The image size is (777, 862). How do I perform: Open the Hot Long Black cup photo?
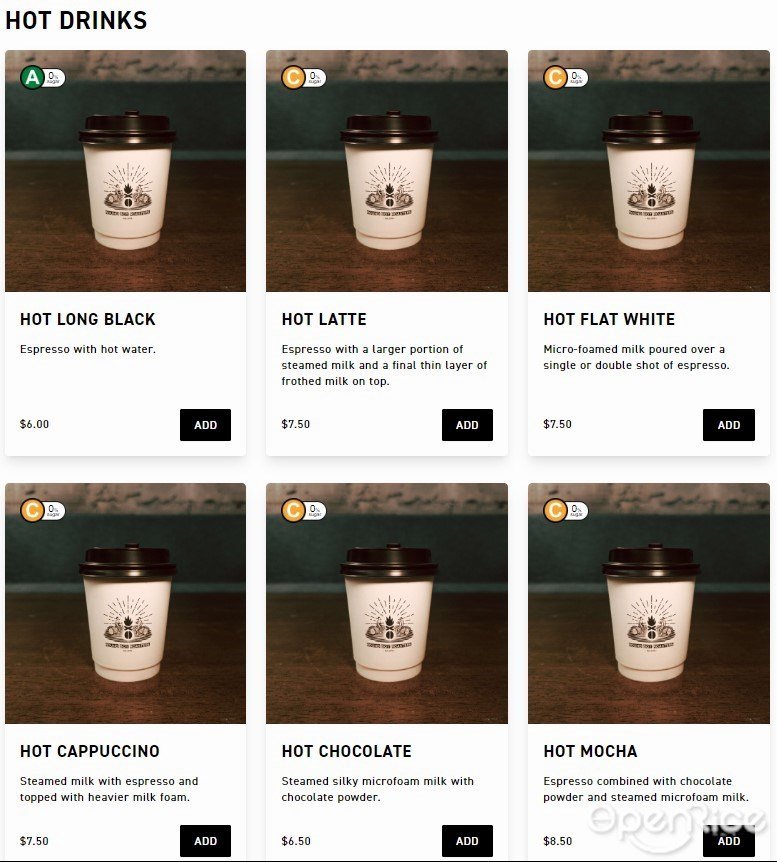(125, 171)
